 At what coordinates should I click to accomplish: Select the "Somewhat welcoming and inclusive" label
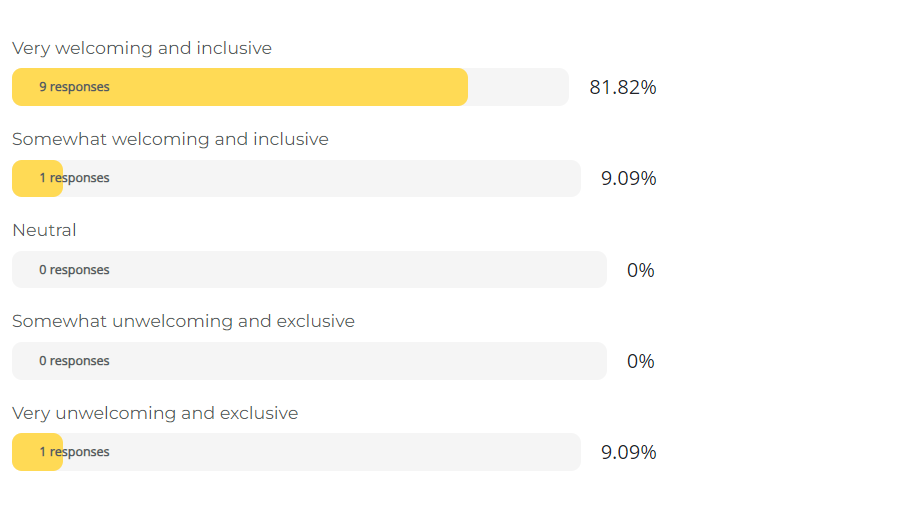coord(170,139)
